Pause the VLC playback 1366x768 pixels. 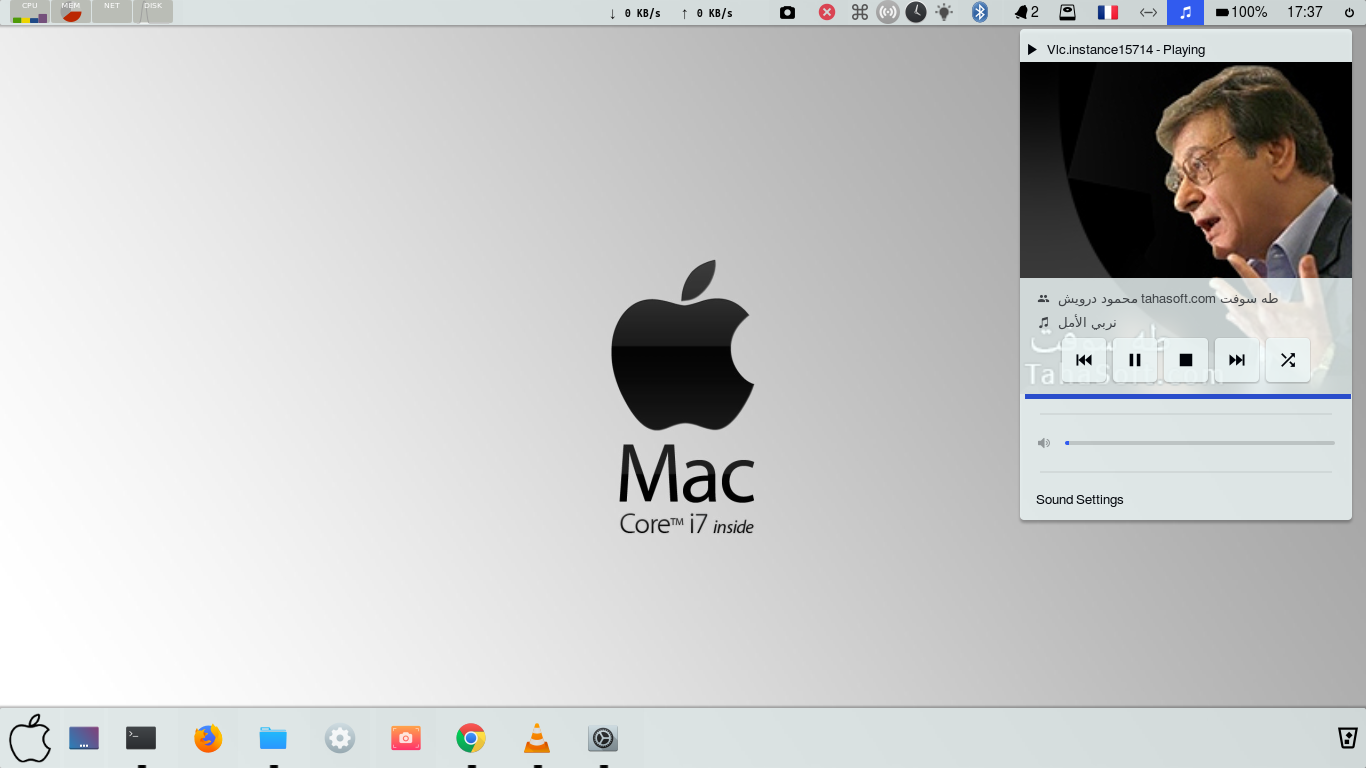tap(1135, 360)
